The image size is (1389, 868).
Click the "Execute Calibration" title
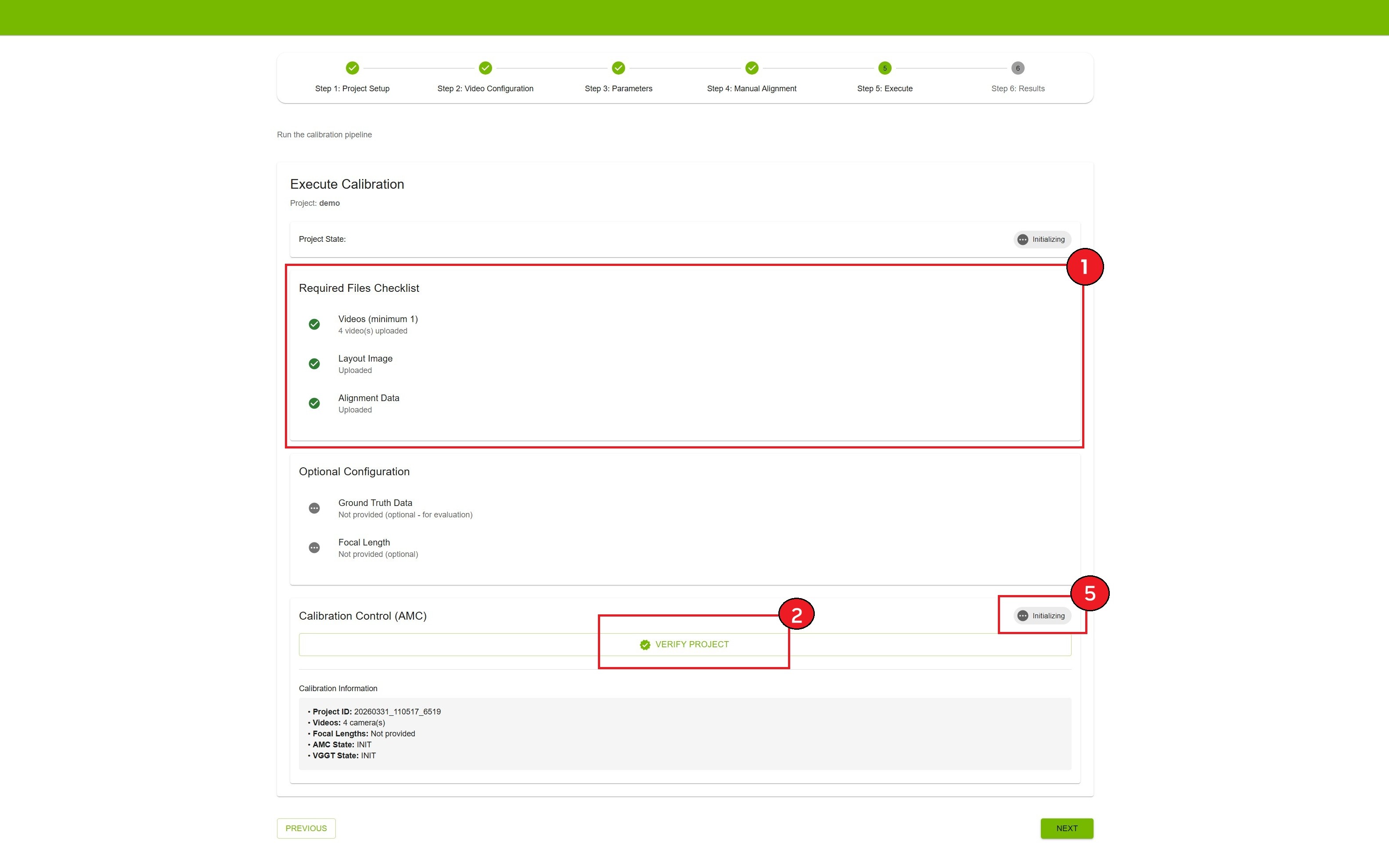pos(347,184)
